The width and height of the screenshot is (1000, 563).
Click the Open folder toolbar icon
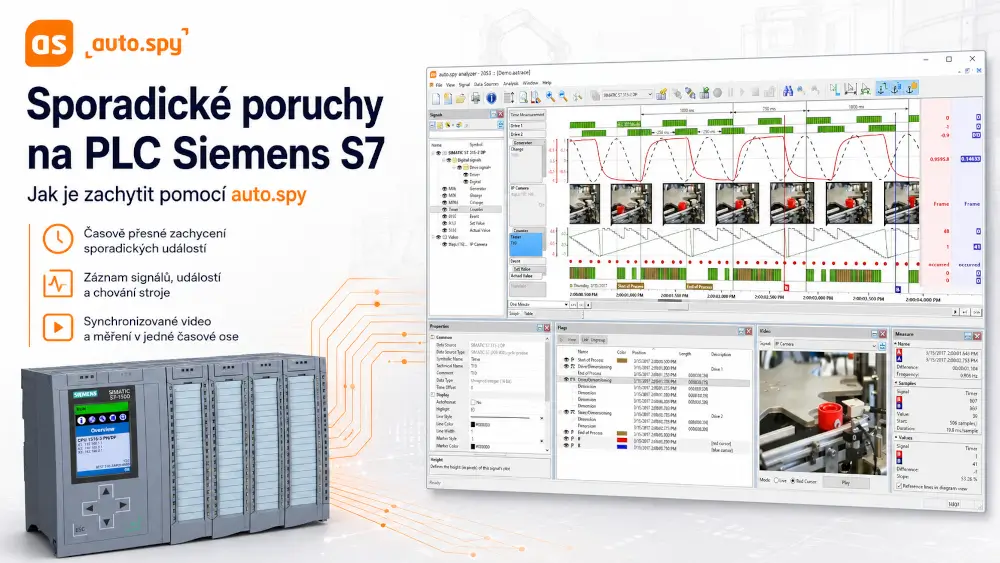pos(460,98)
